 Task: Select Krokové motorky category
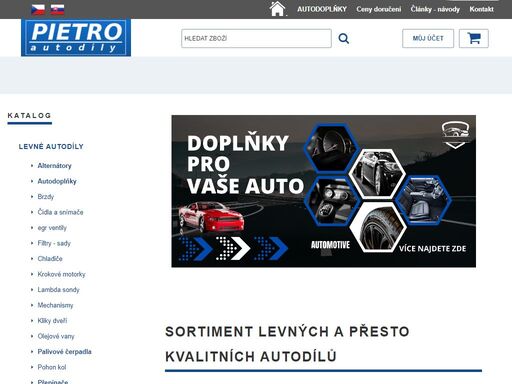click(61, 274)
